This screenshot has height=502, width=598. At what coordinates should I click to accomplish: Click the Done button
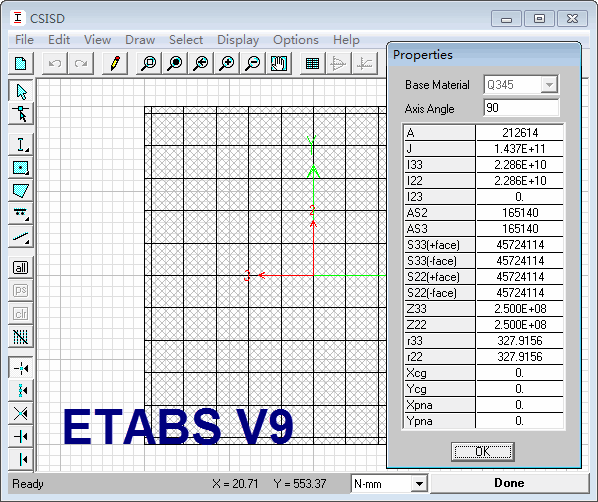(x=510, y=483)
